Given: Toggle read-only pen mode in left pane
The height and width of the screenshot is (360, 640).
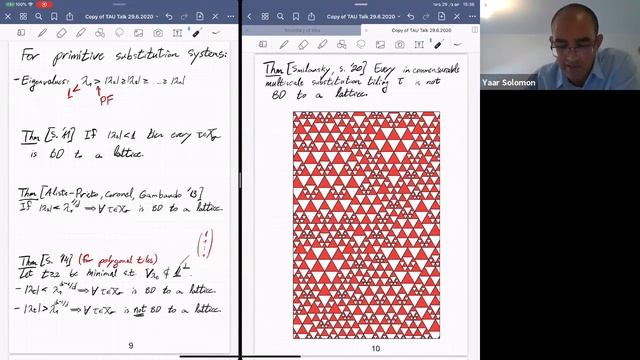Looking at the screenshot, I should 215,17.
